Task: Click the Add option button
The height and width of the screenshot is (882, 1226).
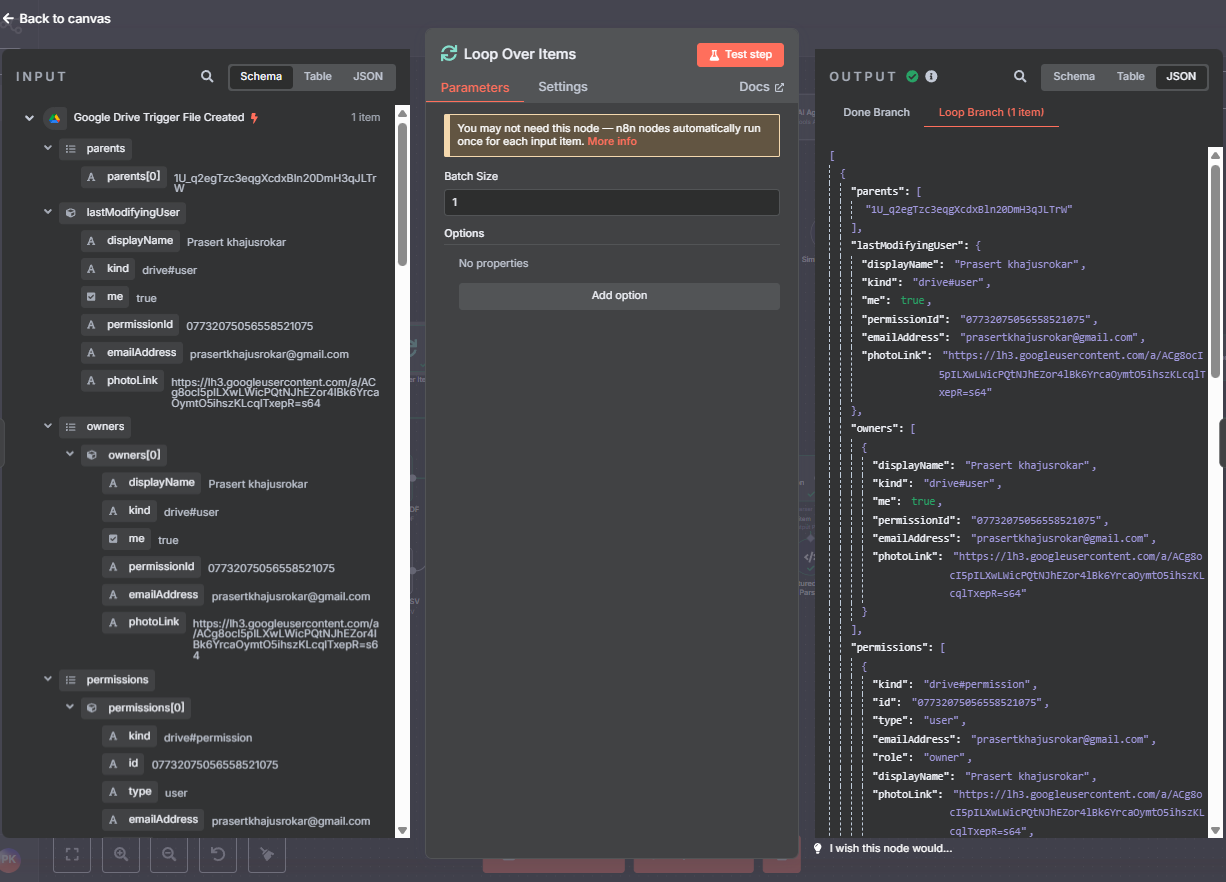Action: 619,296
